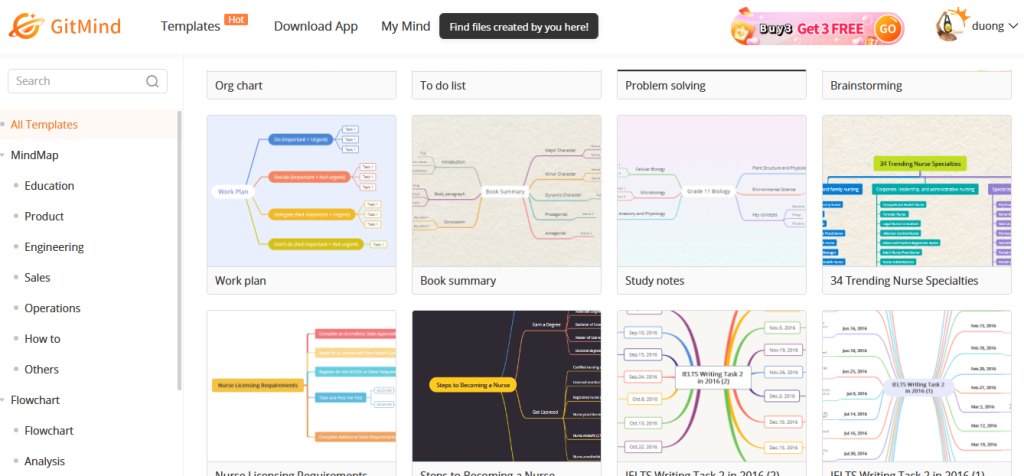Click the search magnifier icon

[x=152, y=81]
